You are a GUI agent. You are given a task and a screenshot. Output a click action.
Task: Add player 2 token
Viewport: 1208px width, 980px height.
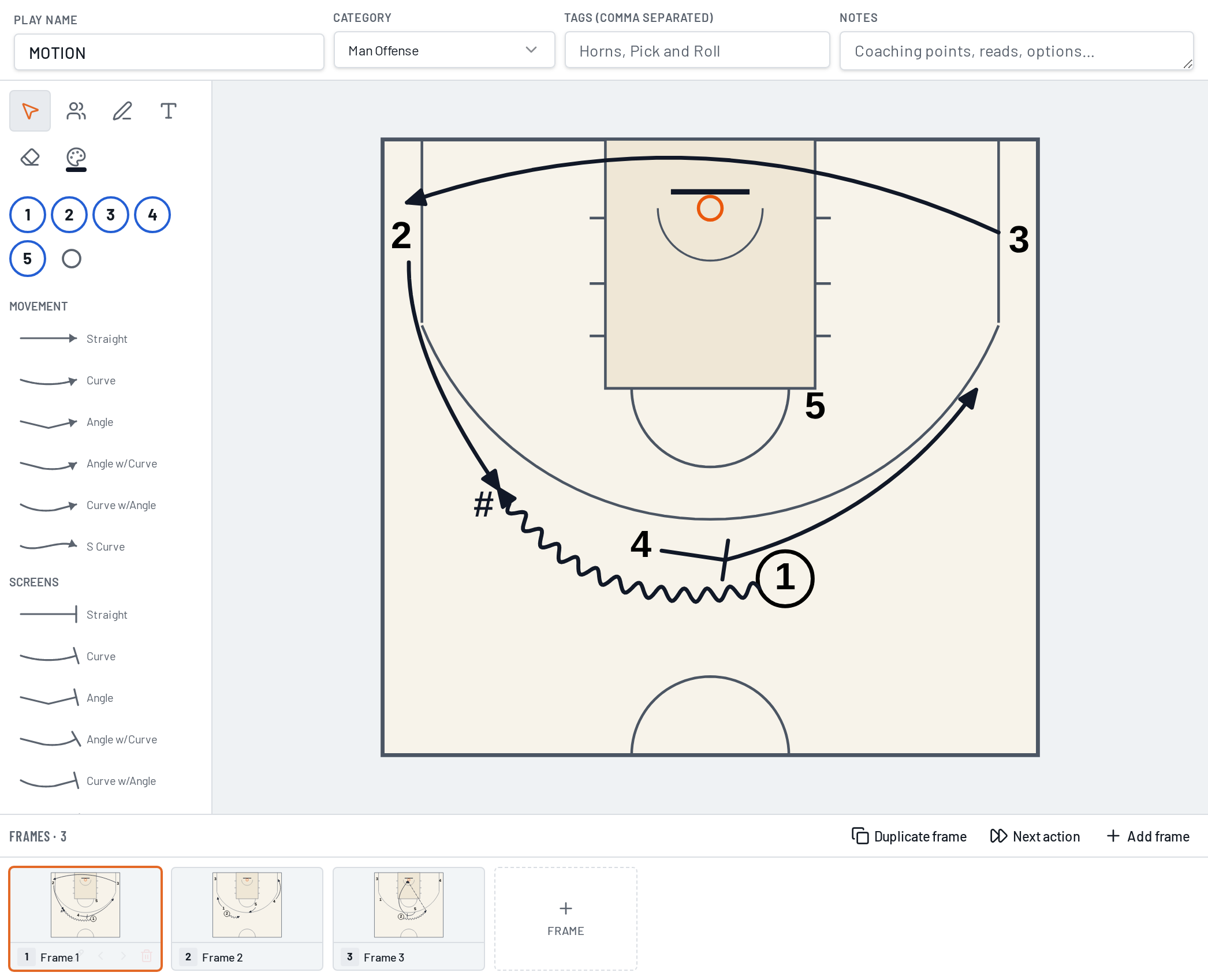click(x=69, y=215)
